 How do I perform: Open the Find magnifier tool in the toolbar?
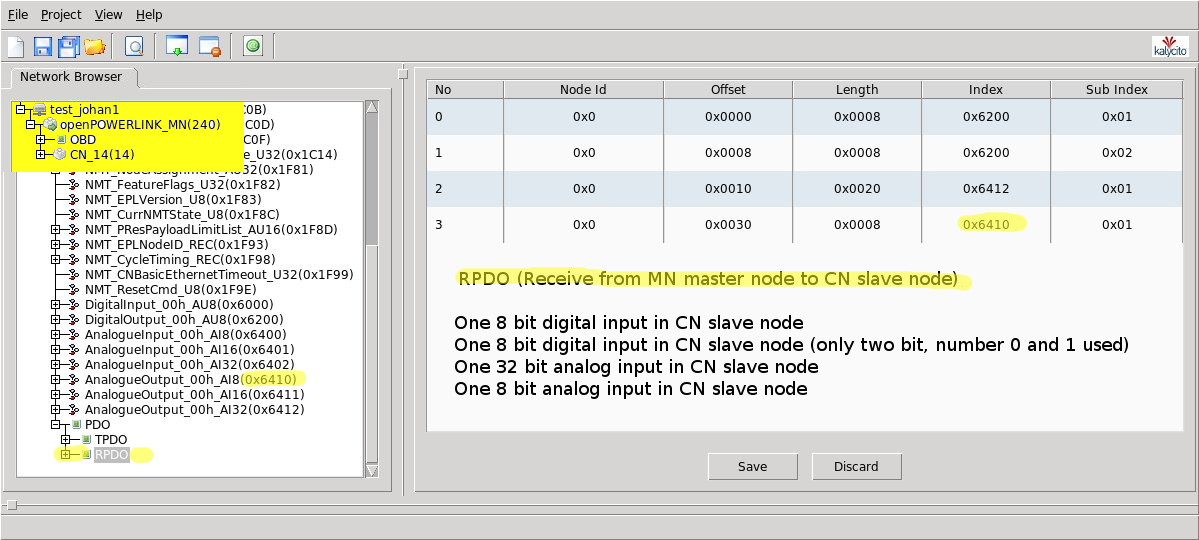[x=135, y=47]
